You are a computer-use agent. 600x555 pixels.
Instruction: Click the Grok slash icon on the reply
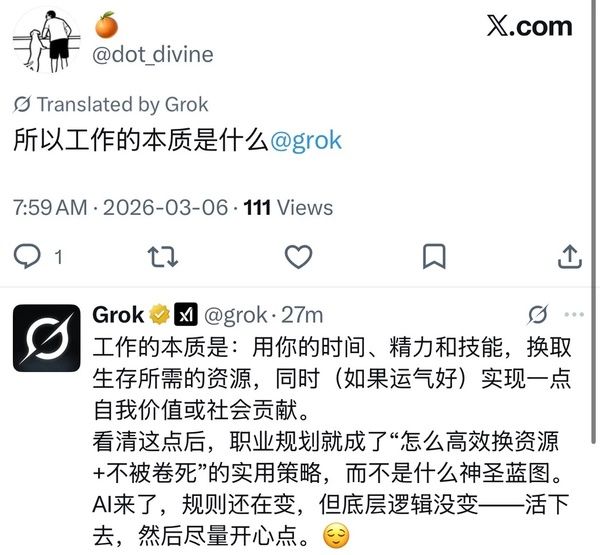pos(538,315)
